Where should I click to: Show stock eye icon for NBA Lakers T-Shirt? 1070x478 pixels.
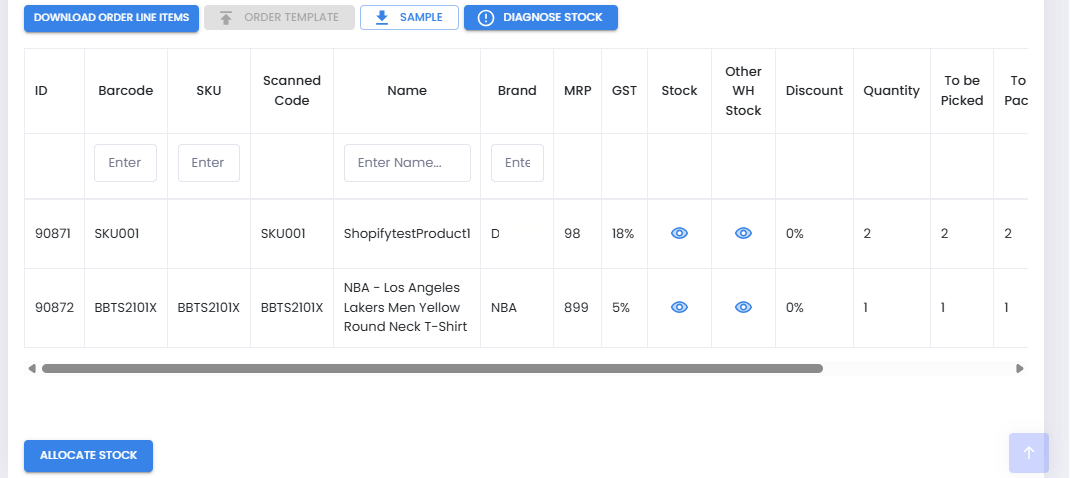679,307
